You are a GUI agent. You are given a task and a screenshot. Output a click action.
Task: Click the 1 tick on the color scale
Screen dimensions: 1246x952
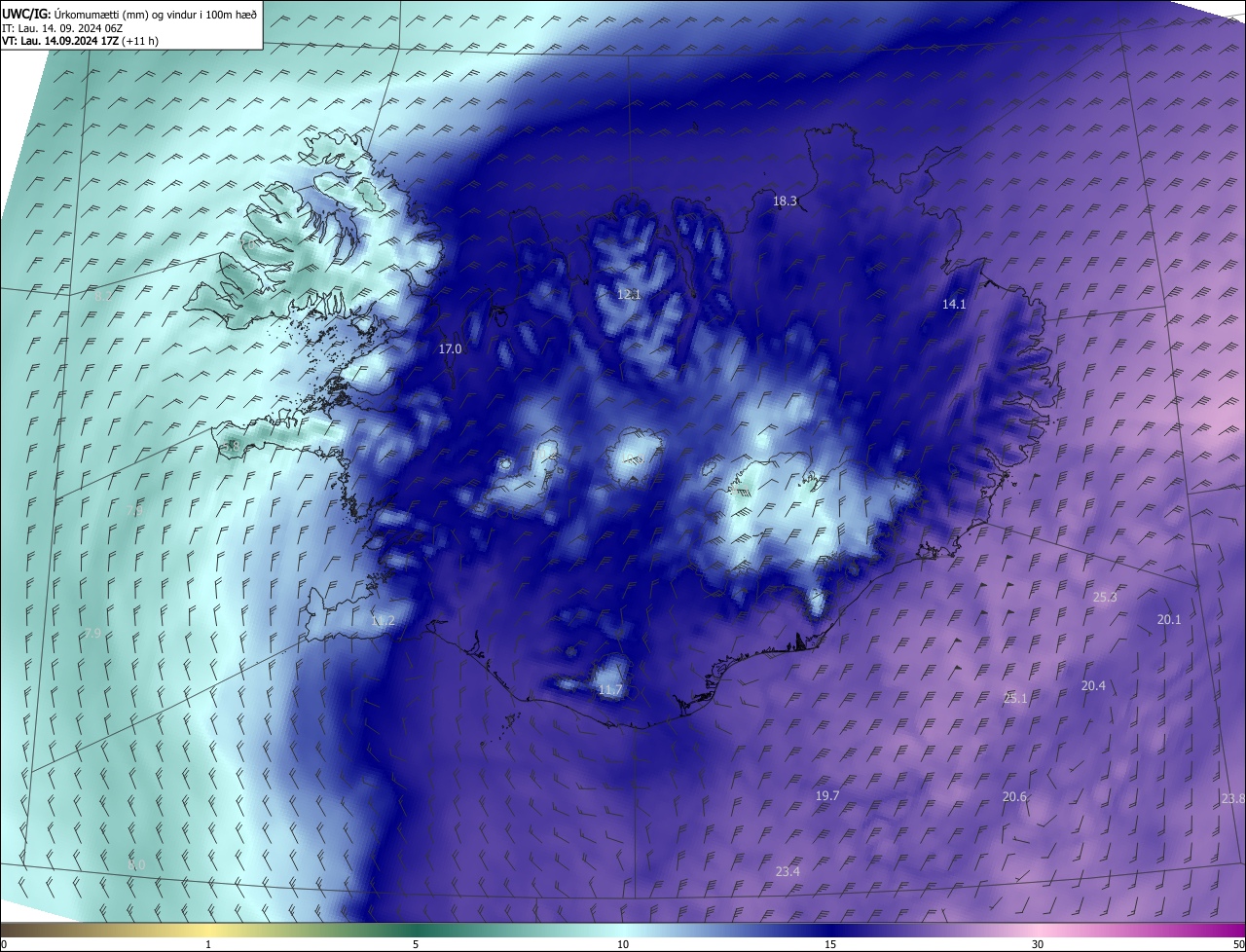point(208,945)
